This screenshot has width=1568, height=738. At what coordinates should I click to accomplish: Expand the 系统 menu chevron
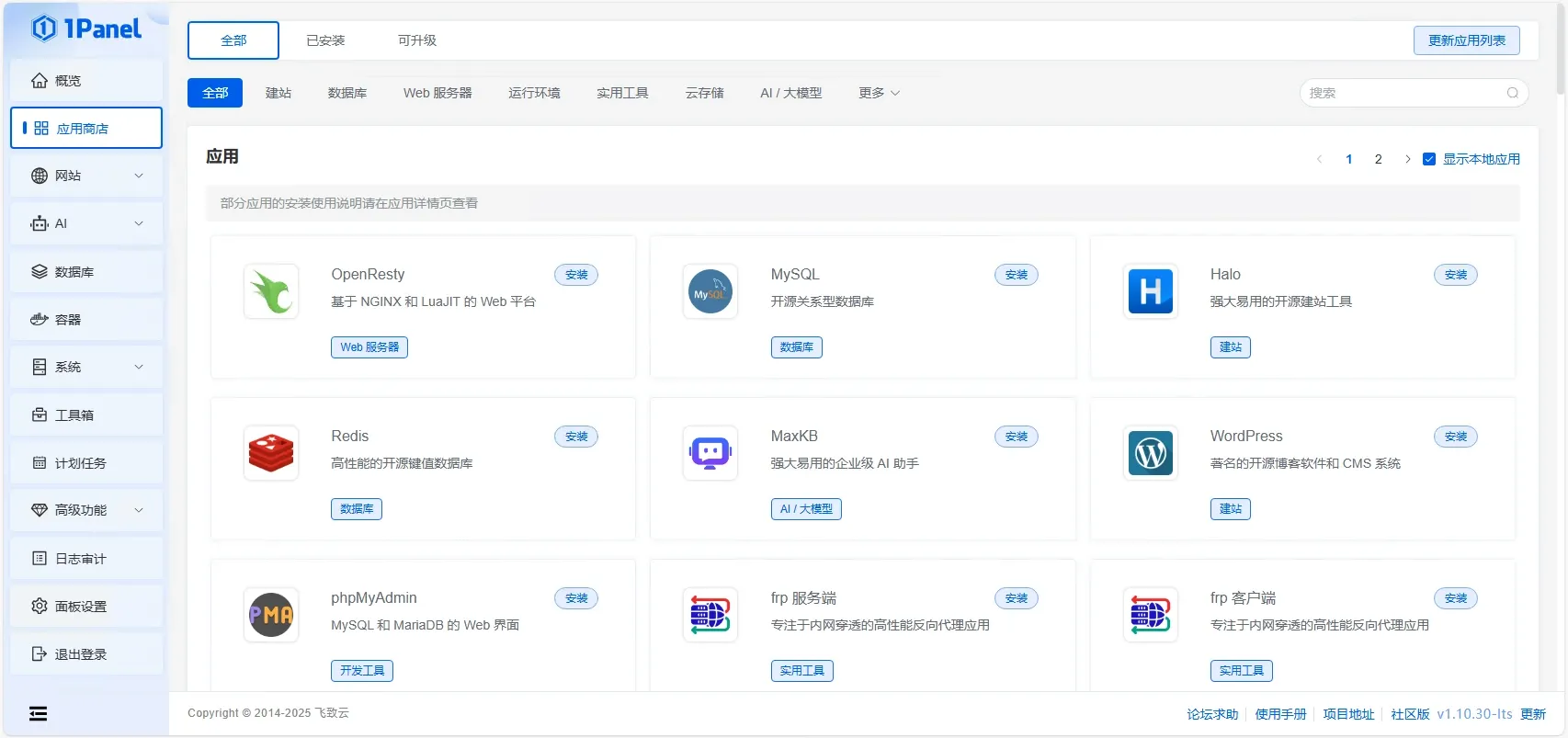tap(139, 367)
